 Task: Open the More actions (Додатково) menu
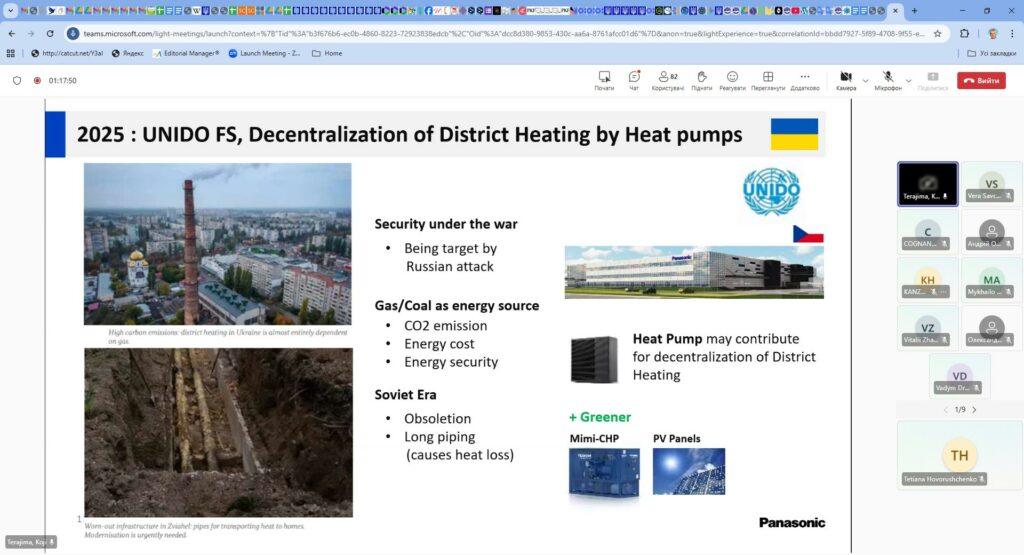point(804,80)
